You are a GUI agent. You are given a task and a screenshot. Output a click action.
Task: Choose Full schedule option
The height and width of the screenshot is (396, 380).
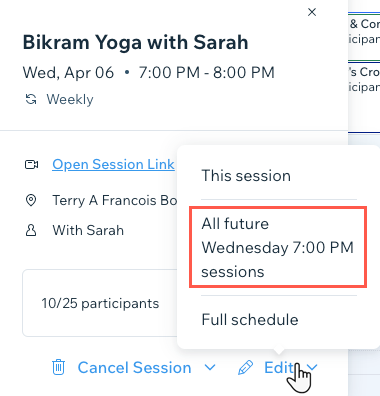click(x=250, y=319)
